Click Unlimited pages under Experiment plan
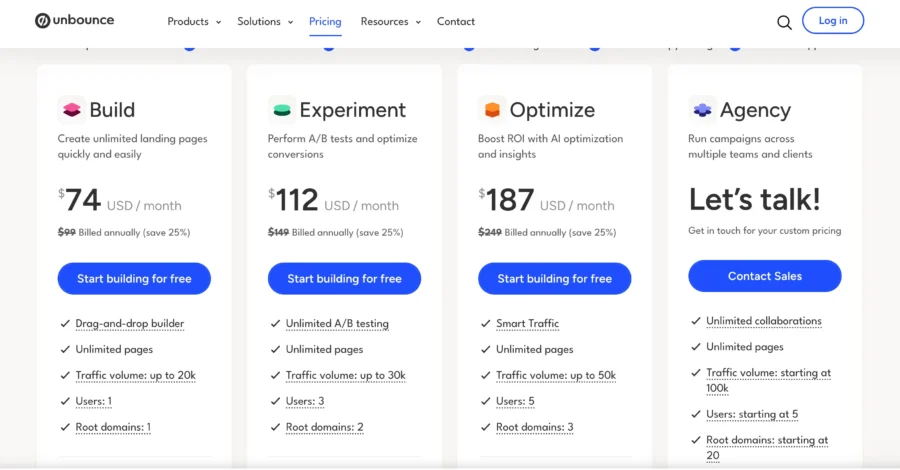This screenshot has height=470, width=900. 324,349
